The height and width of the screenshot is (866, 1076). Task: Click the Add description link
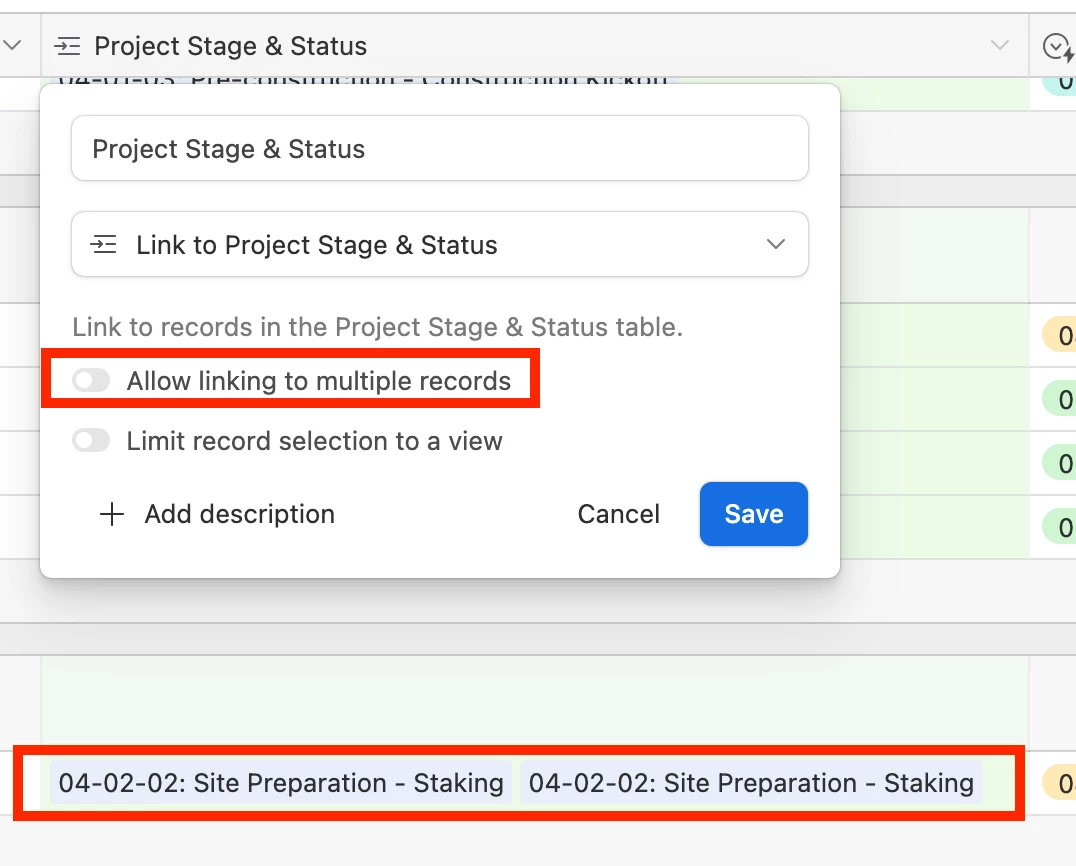pos(239,514)
